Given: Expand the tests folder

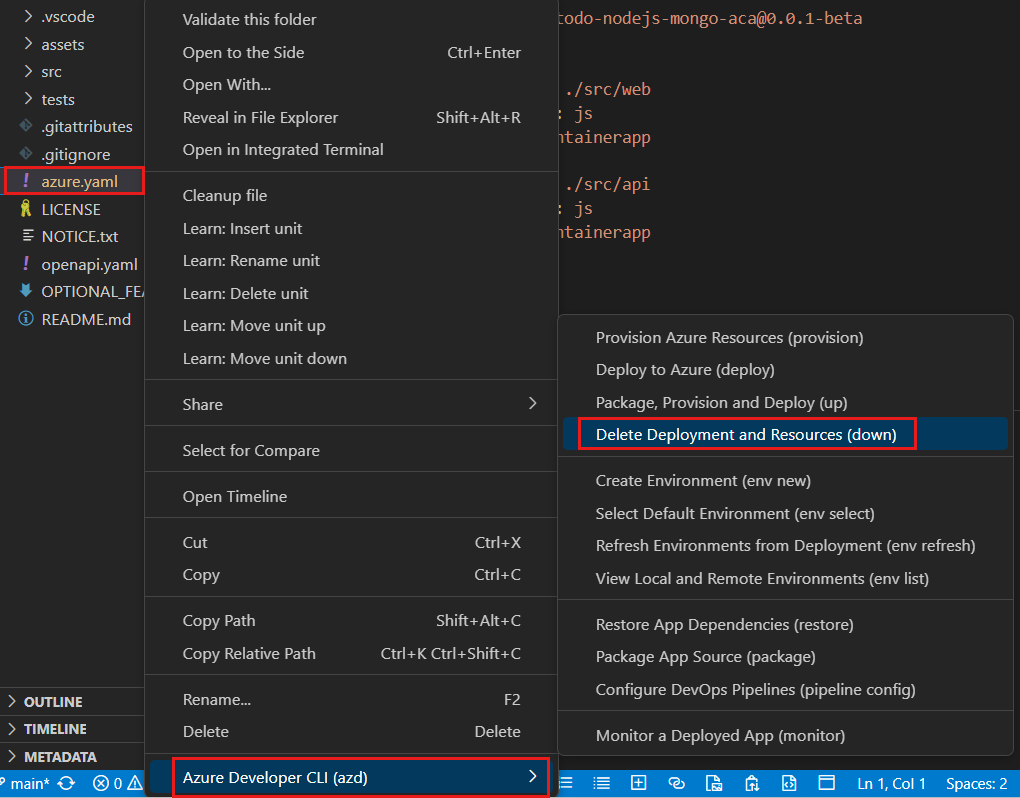Looking at the screenshot, I should [x=28, y=99].
